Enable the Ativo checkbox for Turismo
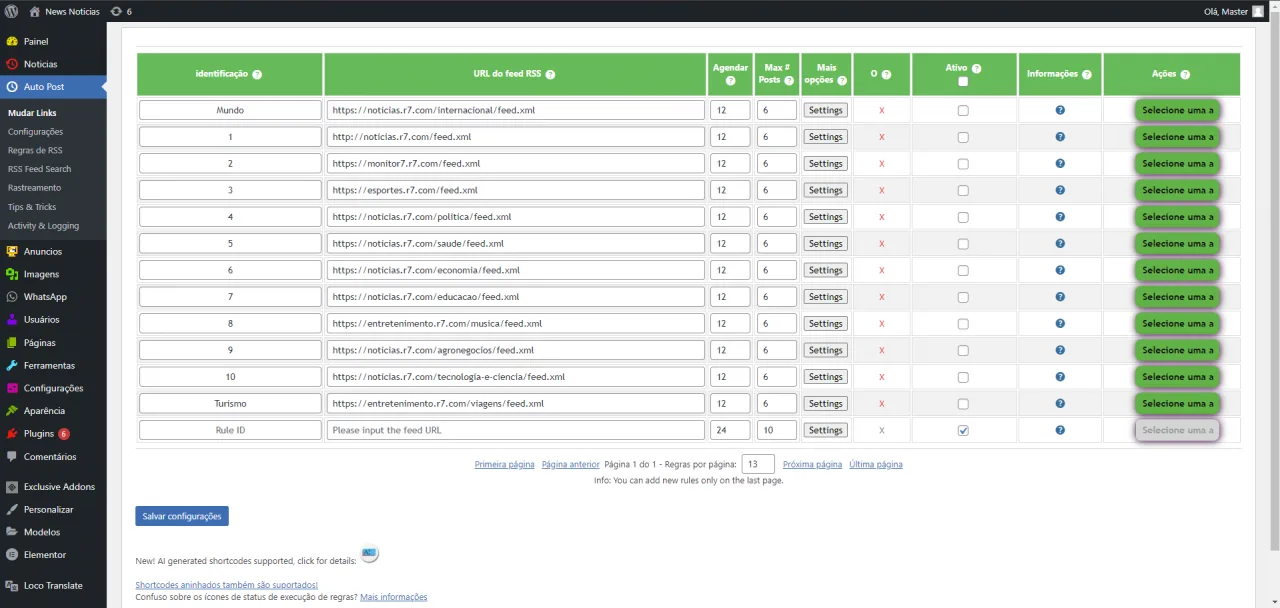The width and height of the screenshot is (1280, 608). (x=963, y=404)
